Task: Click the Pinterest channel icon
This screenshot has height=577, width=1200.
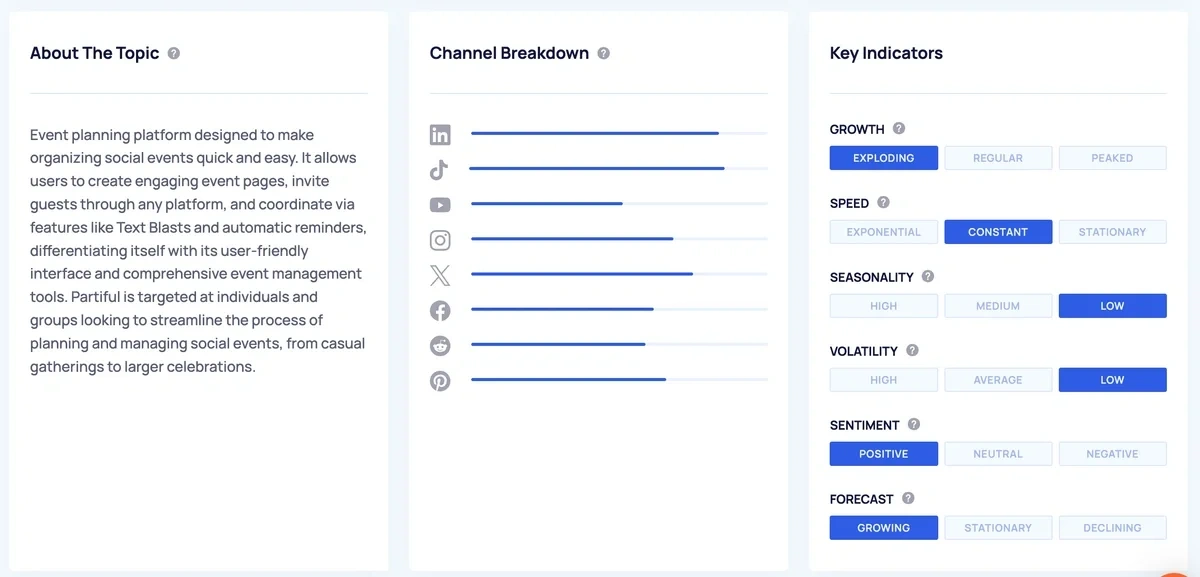Action: (x=440, y=381)
